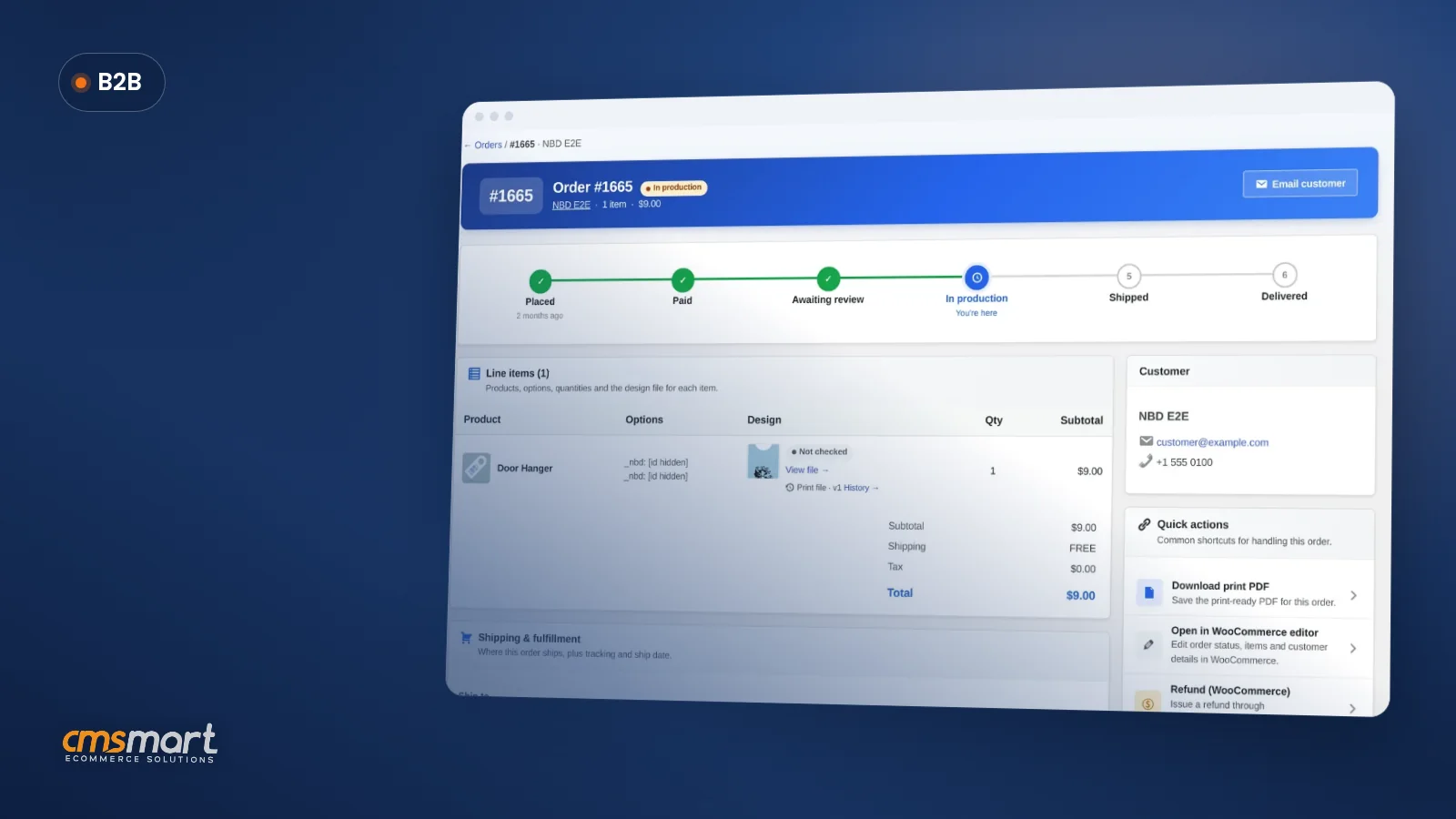The width and height of the screenshot is (1456, 819).
Task: Click the Paid step checkmark circle
Action: (682, 280)
